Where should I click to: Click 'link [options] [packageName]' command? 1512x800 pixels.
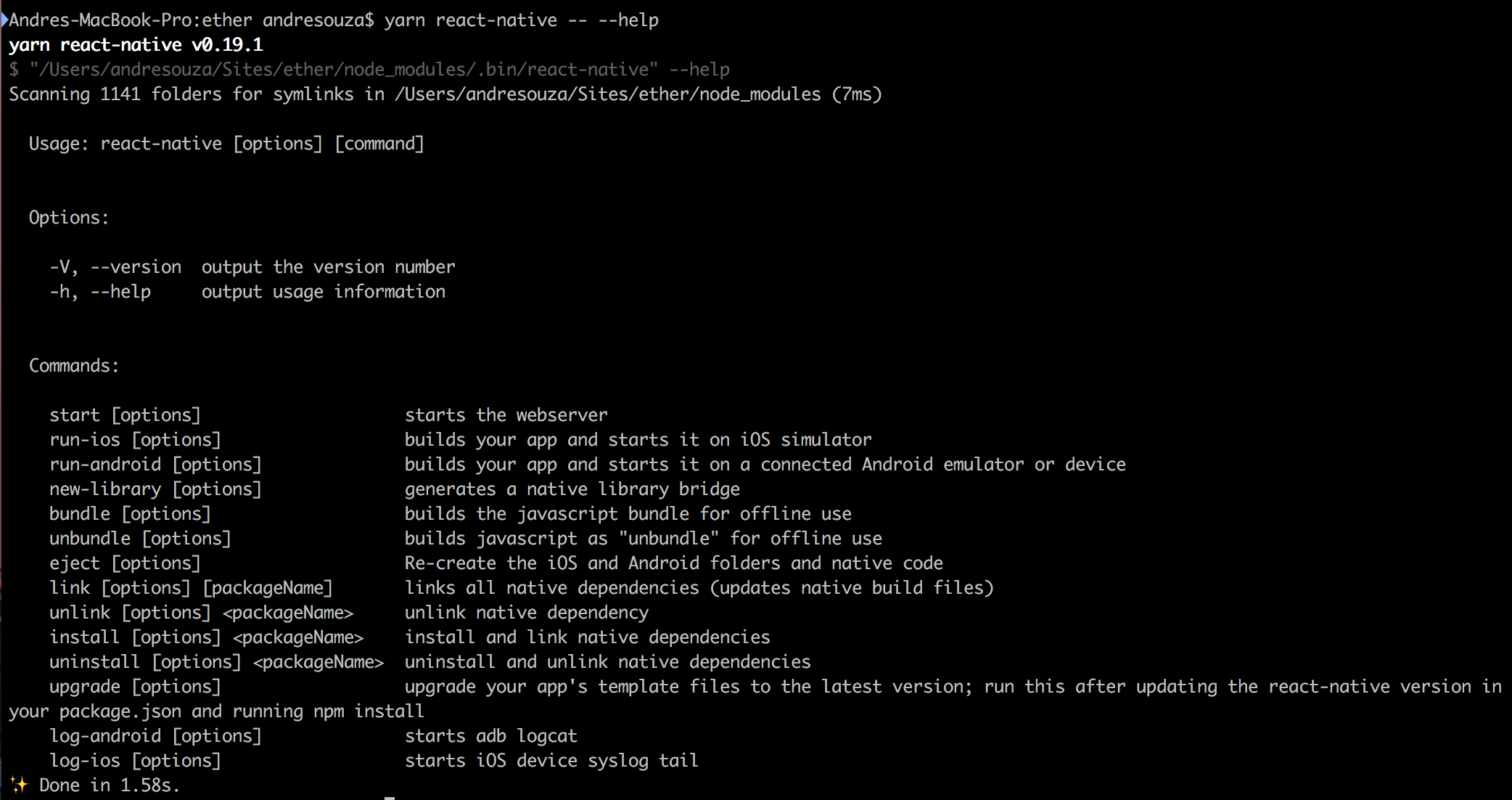coord(191,588)
